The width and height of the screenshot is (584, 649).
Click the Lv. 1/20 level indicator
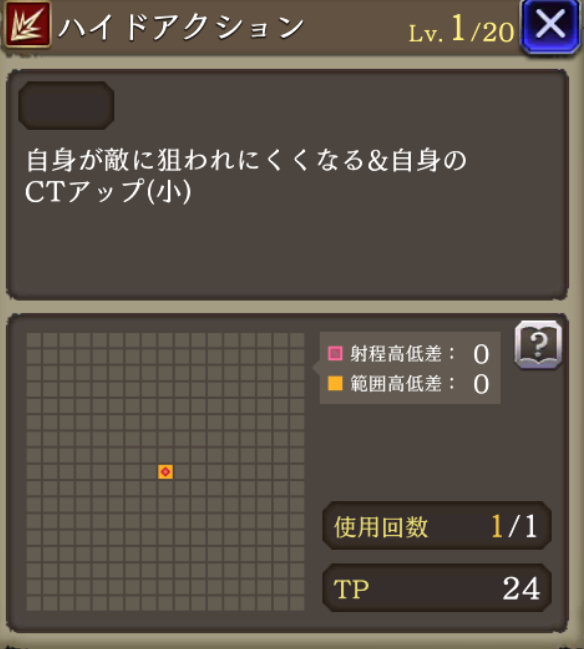[x=461, y=29]
